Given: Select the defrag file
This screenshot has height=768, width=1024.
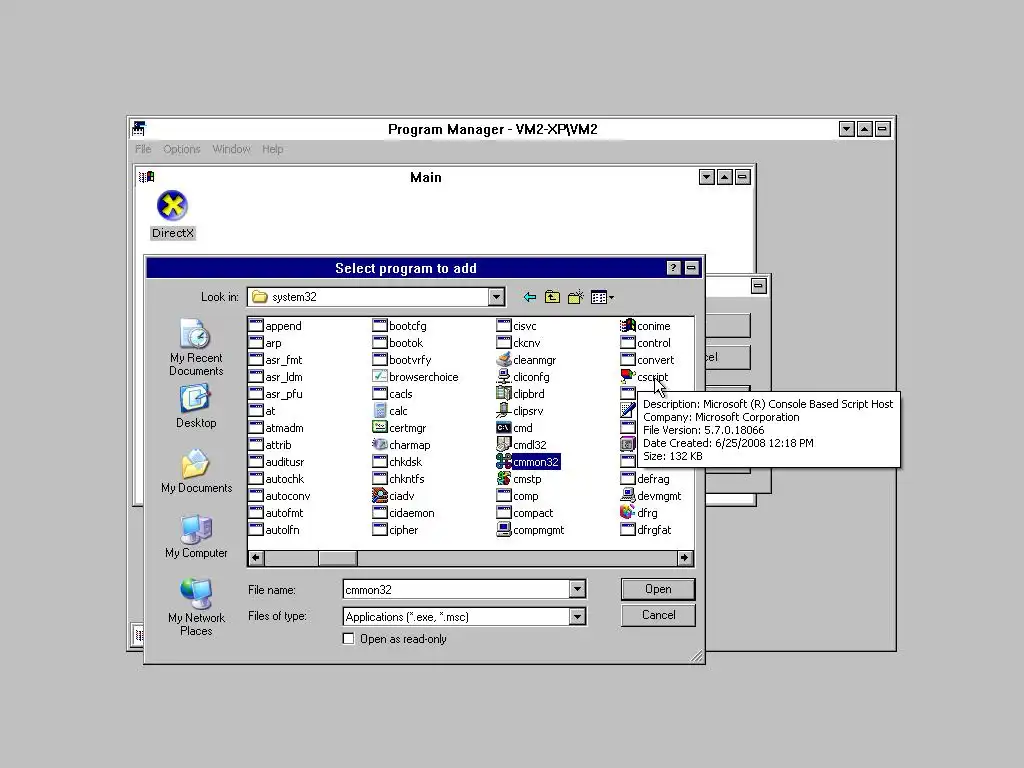Looking at the screenshot, I should [645, 479].
